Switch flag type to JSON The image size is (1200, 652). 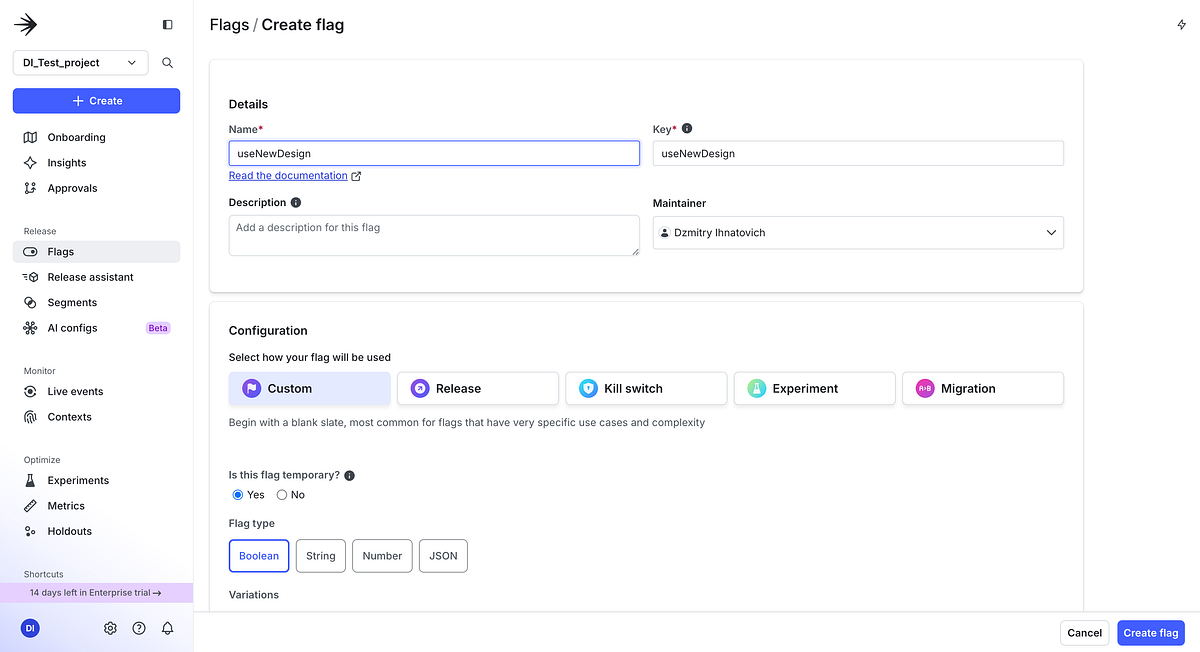443,556
